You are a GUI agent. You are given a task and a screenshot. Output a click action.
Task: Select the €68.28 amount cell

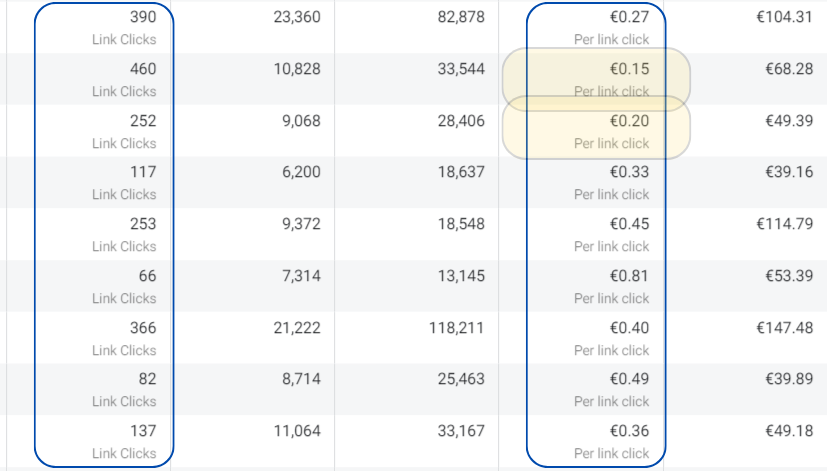[x=789, y=70]
